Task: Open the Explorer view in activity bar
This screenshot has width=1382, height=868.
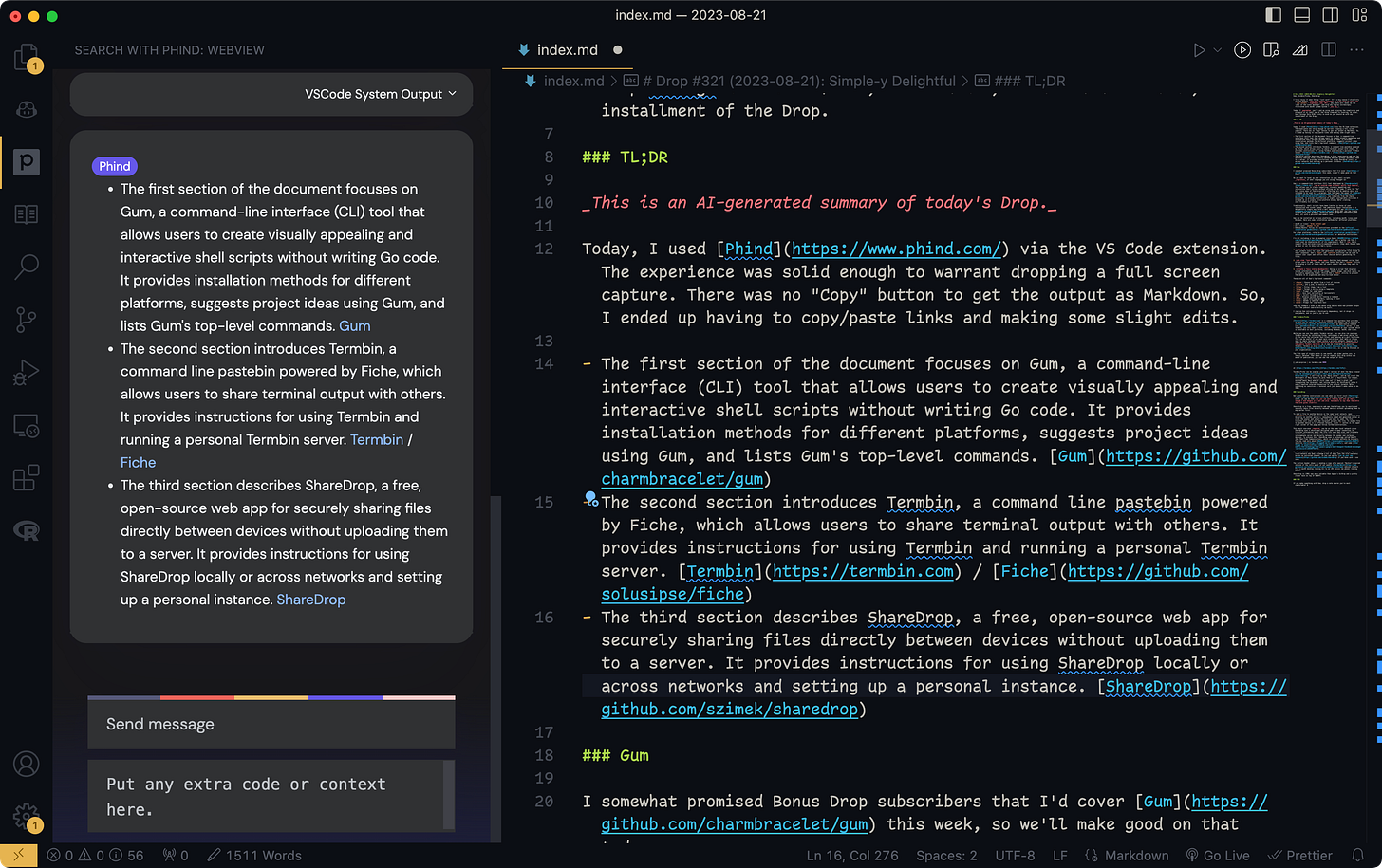Action: point(27,59)
